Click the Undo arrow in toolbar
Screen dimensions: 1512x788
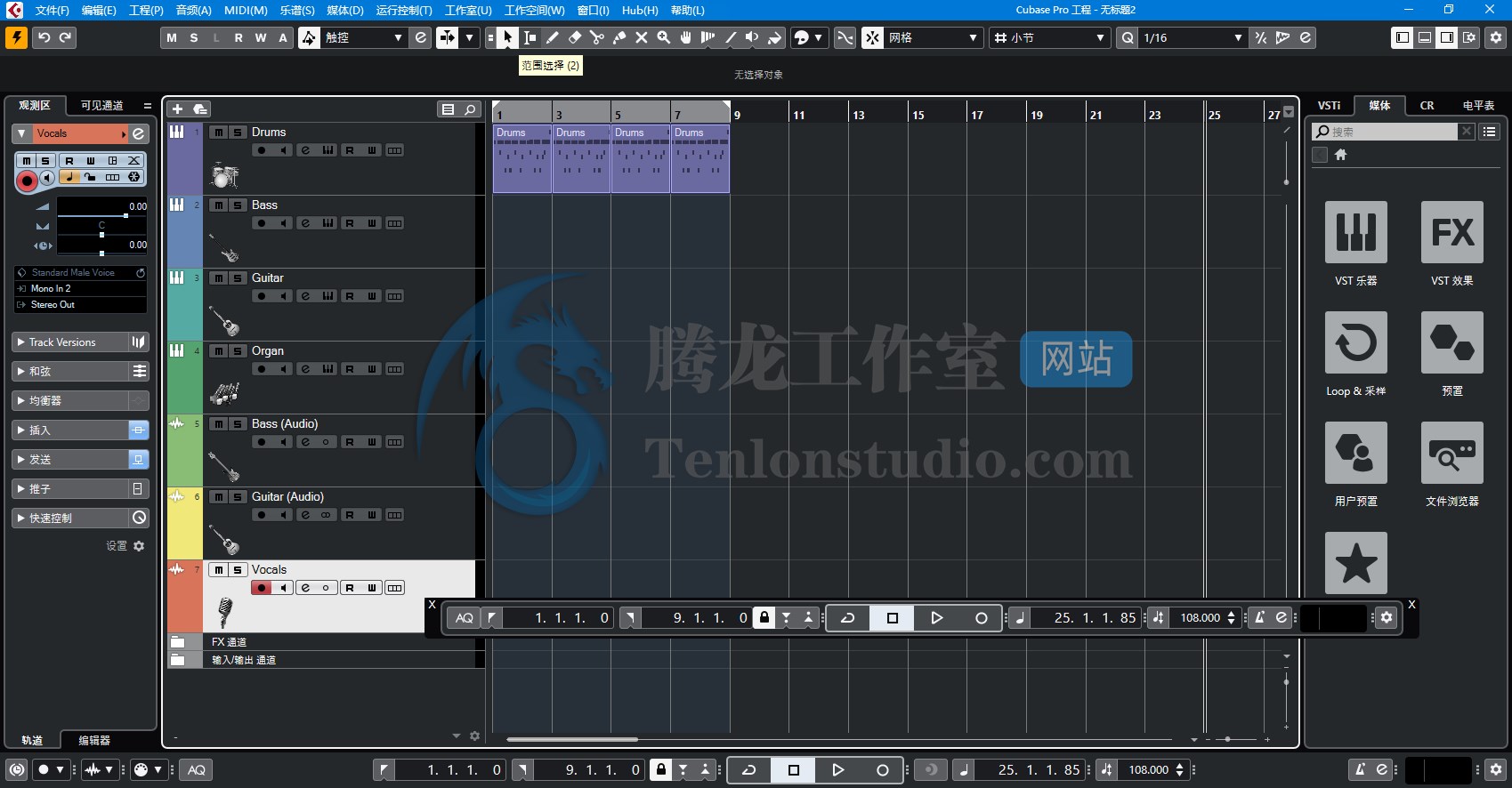click(x=44, y=37)
